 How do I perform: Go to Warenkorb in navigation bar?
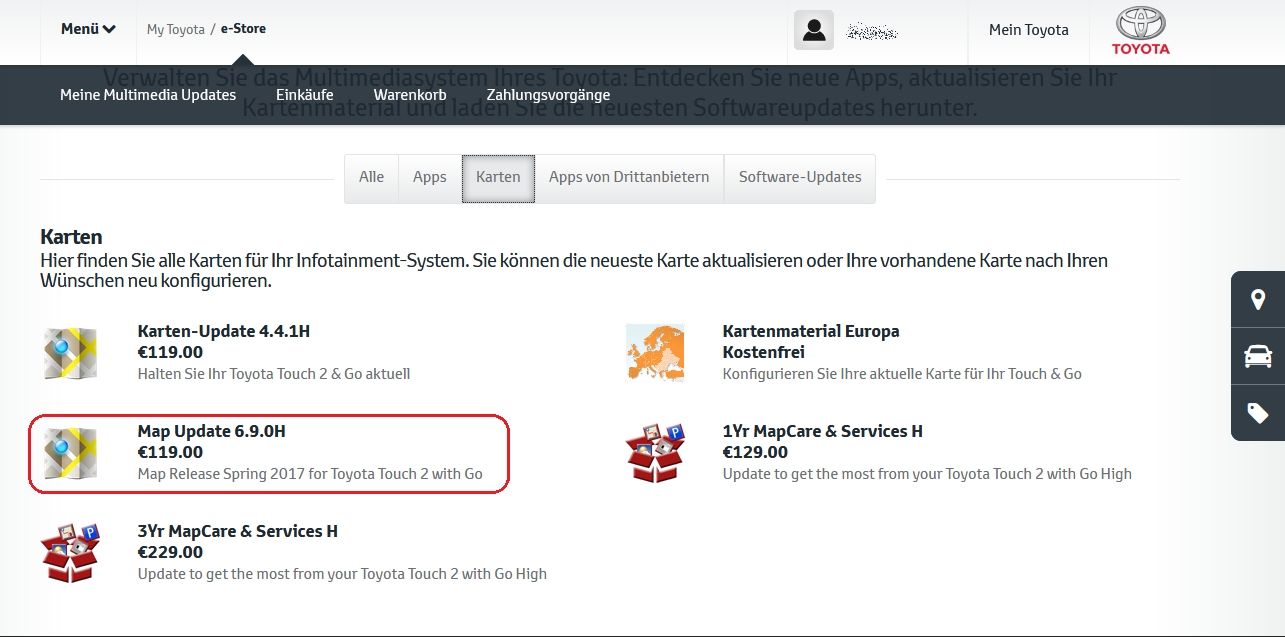point(410,95)
